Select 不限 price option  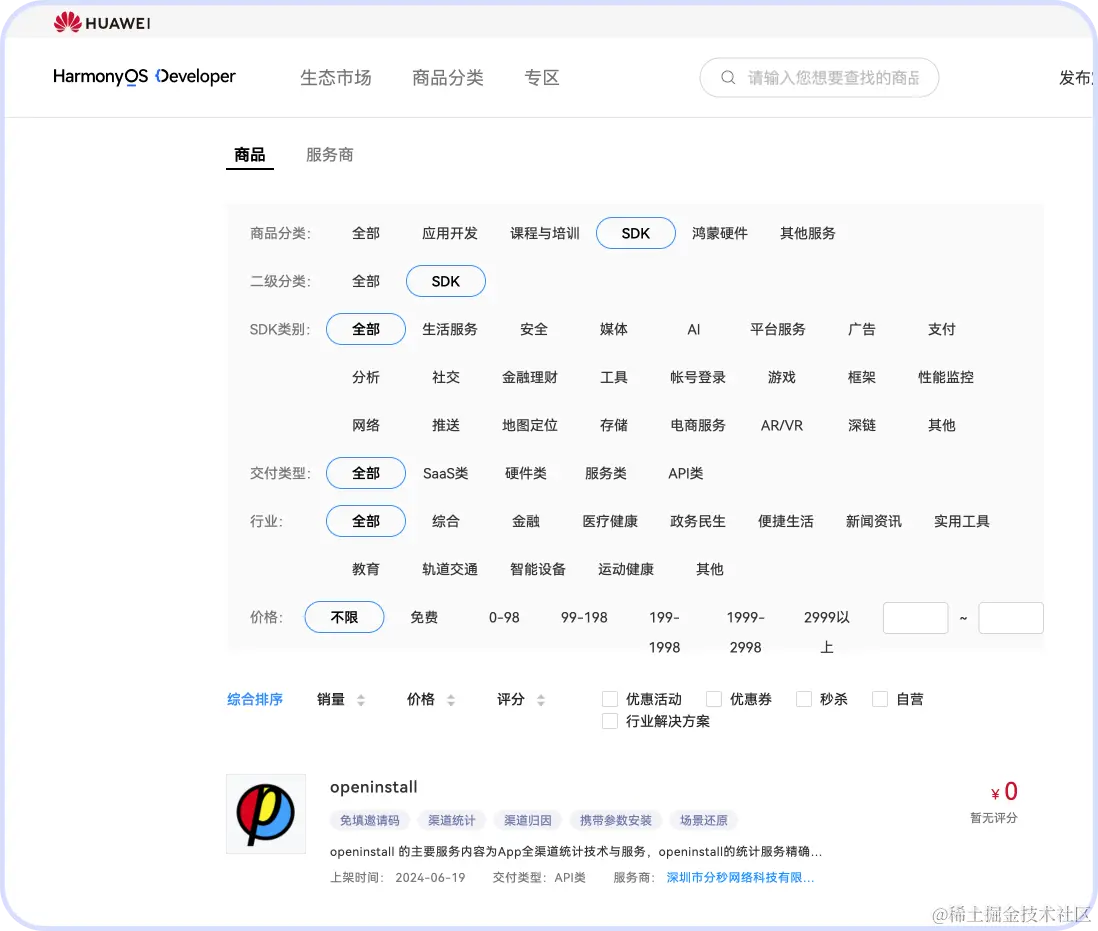(x=345, y=617)
